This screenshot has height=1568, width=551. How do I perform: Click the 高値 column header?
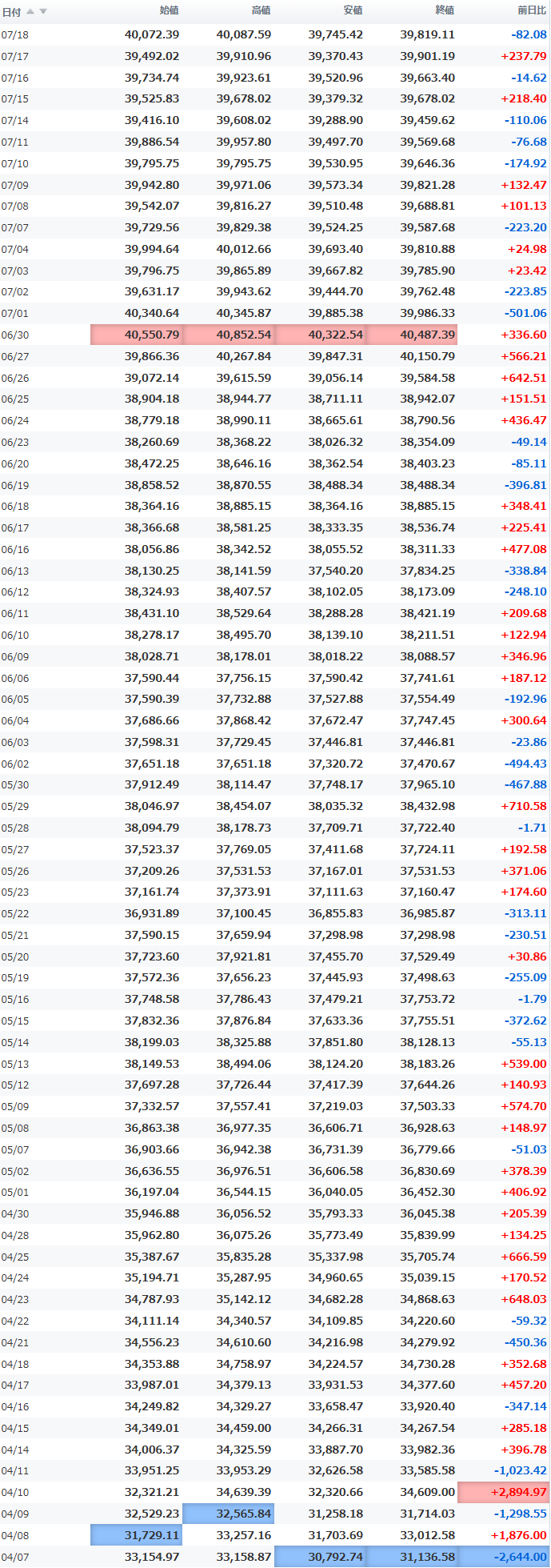click(x=262, y=10)
